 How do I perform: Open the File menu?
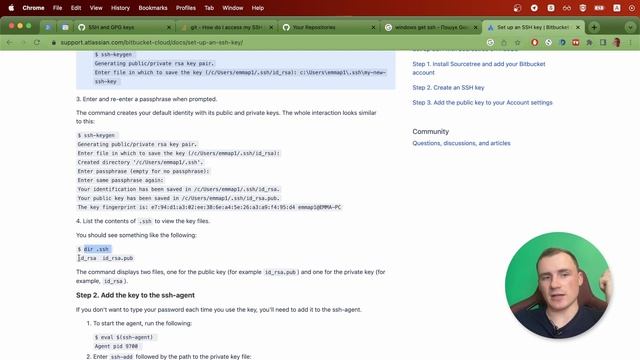58,8
